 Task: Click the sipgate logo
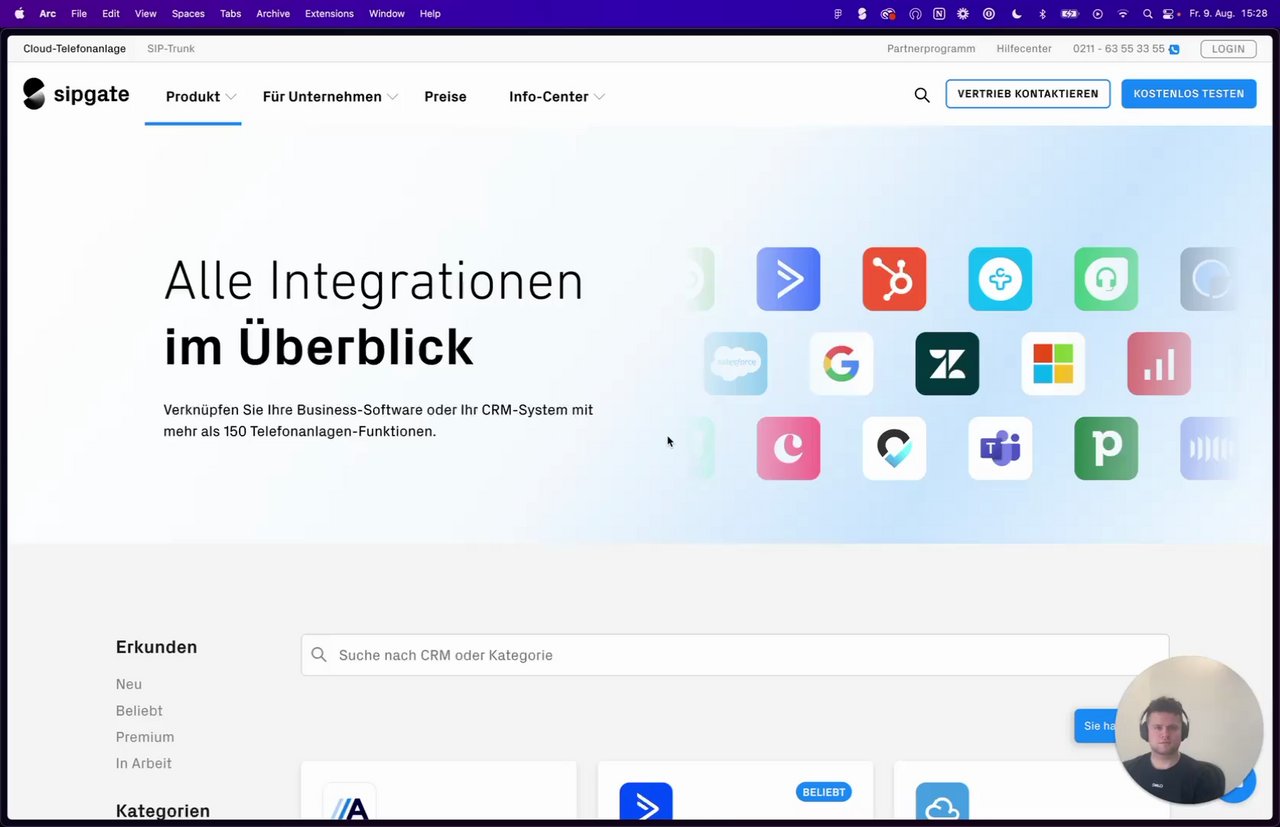[76, 94]
